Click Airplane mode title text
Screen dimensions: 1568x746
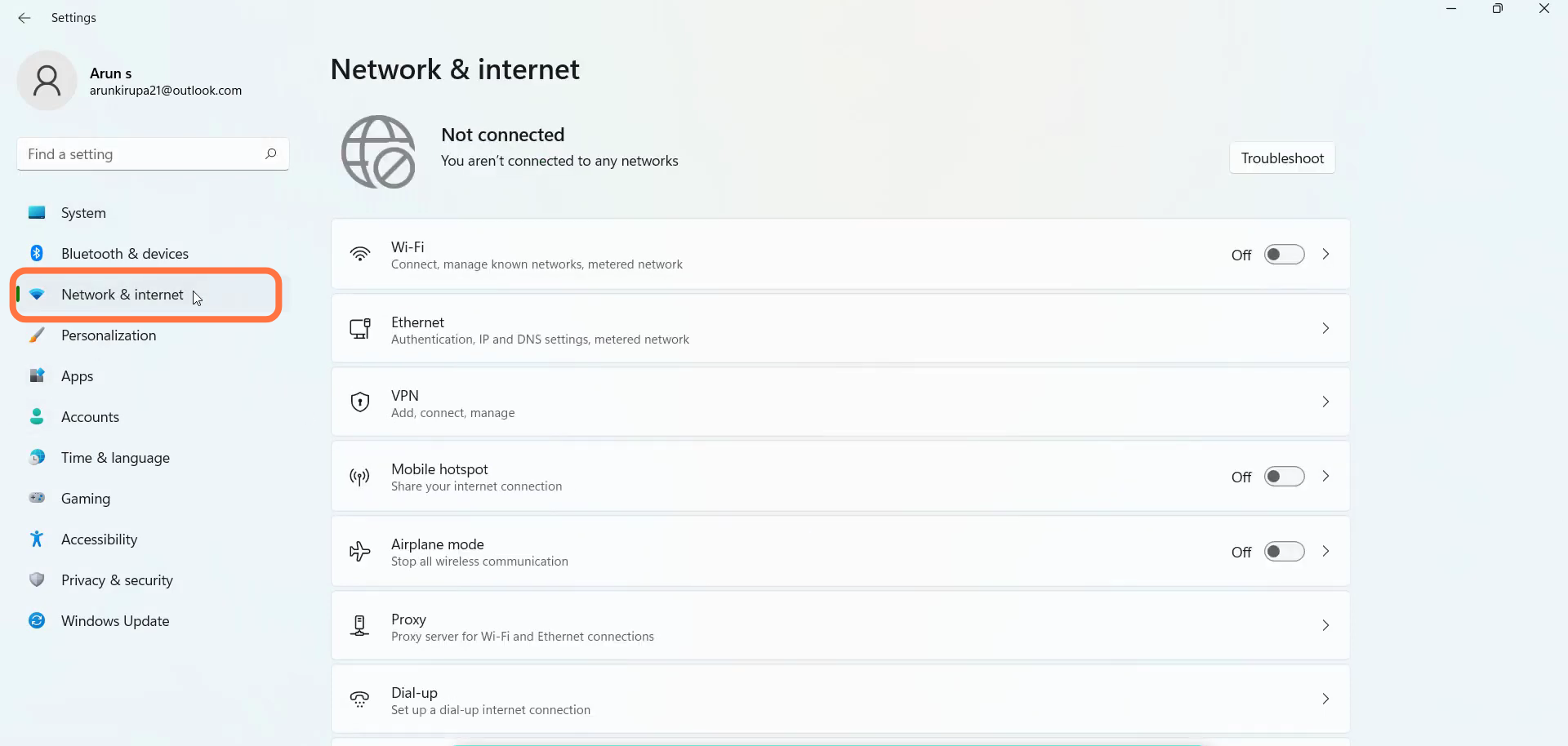[438, 544]
